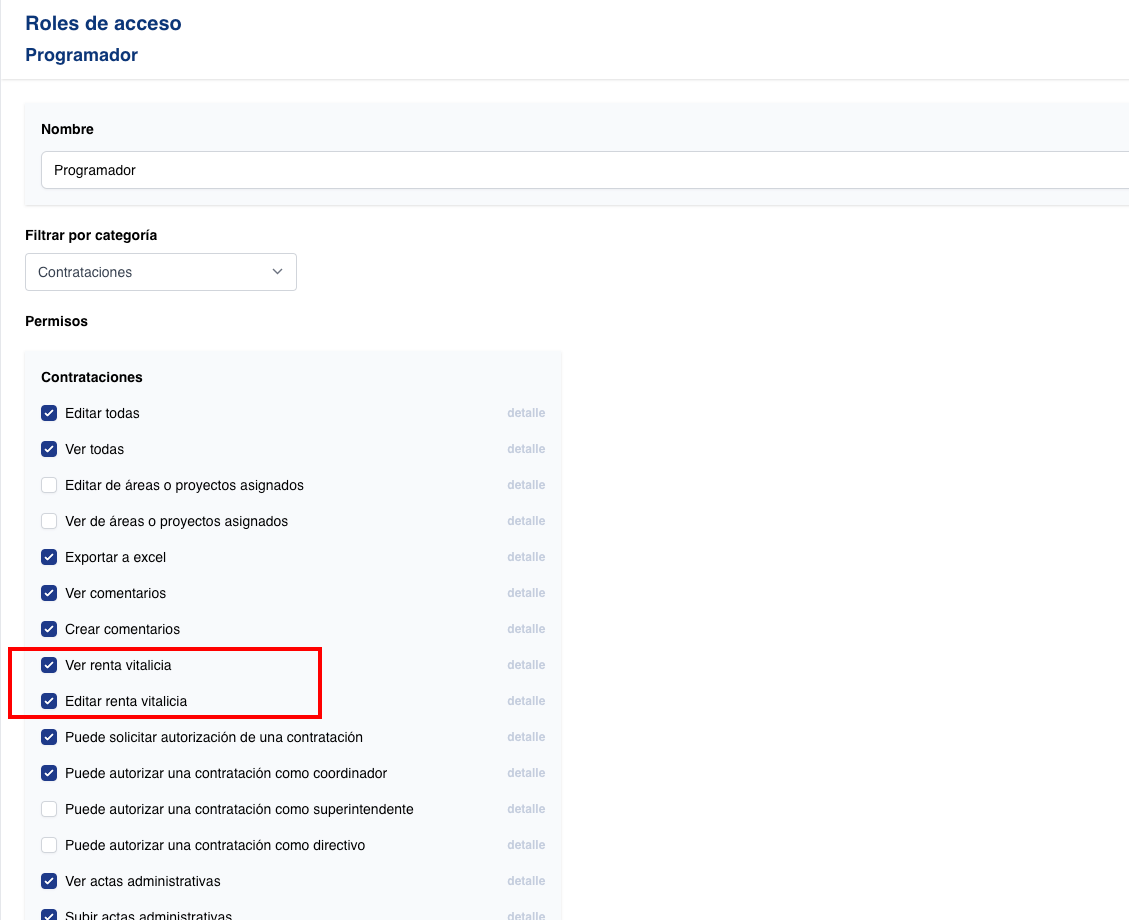Viewport: 1129px width, 920px height.
Task: Toggle "Ver actas administrativas" checkbox
Action: click(x=49, y=881)
